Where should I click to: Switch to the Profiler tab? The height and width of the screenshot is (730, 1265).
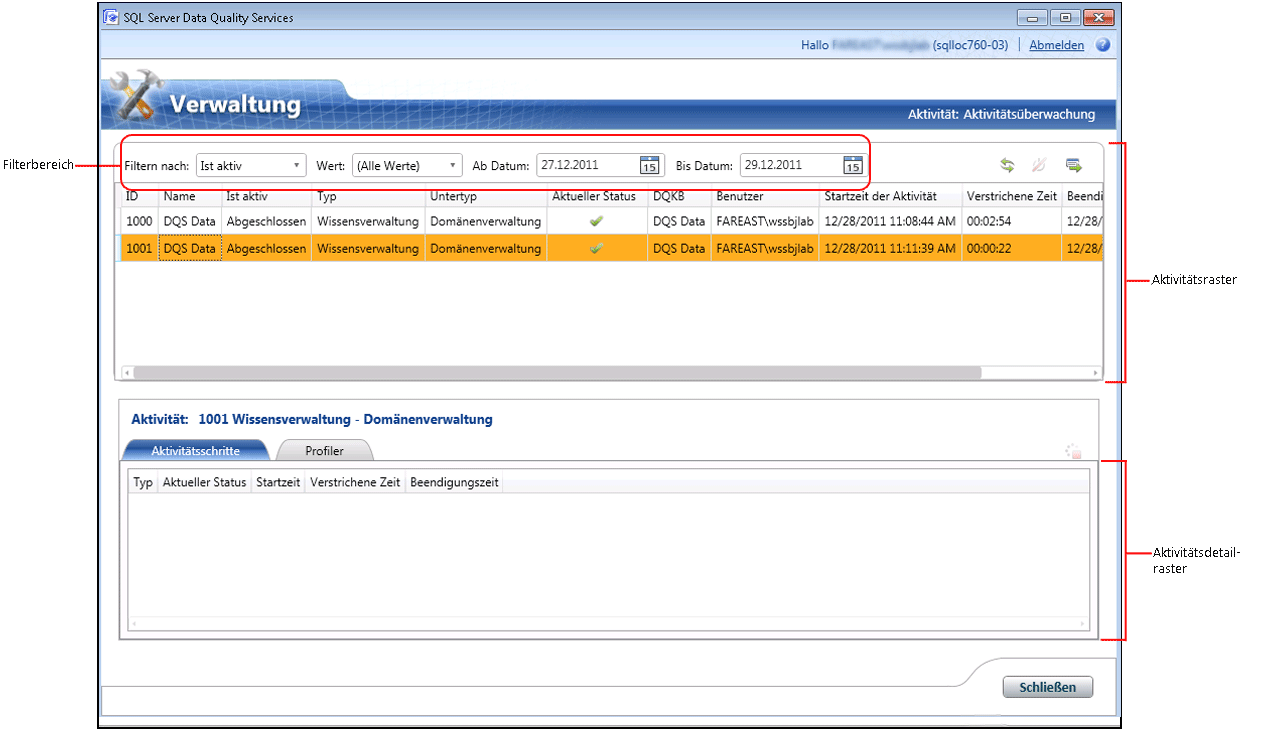pyautogui.click(x=324, y=451)
